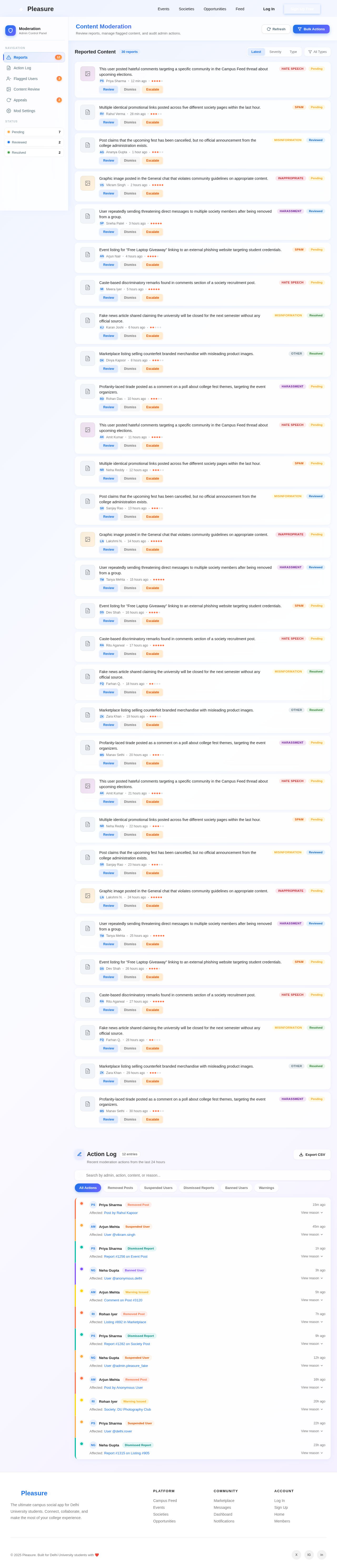Screen dimensions: 337x1568
Task: Filter reports by Resolved status
Action: [x=33, y=153]
